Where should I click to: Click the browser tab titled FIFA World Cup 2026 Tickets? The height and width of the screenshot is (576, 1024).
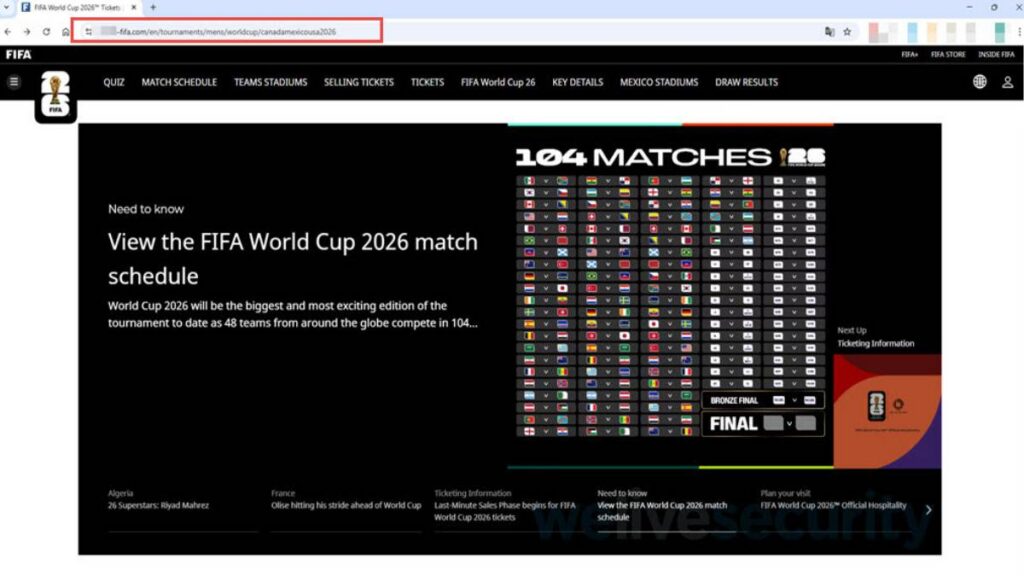78,8
